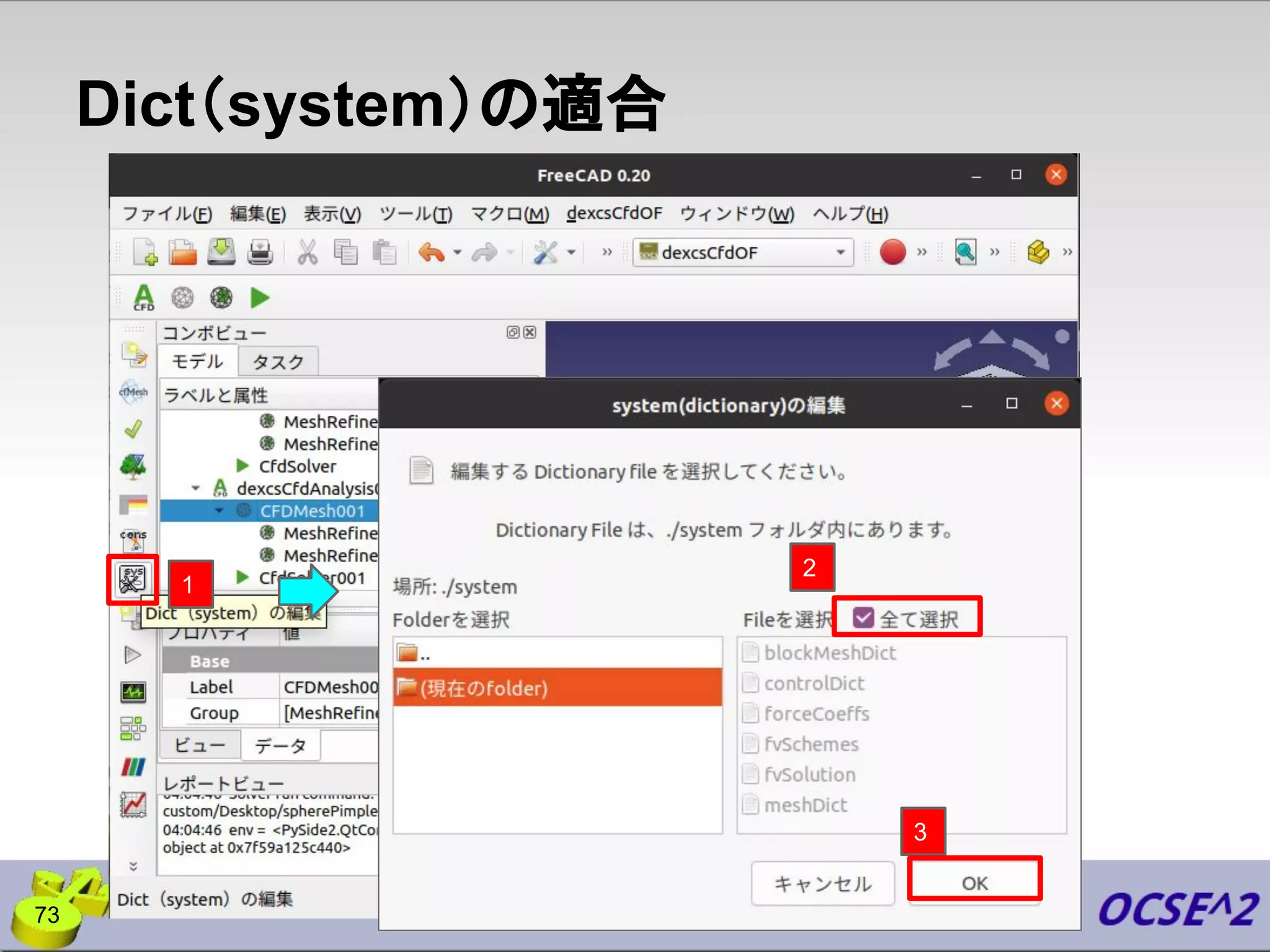Open the 編集(E) menu
The height and width of the screenshot is (952, 1270).
click(258, 214)
